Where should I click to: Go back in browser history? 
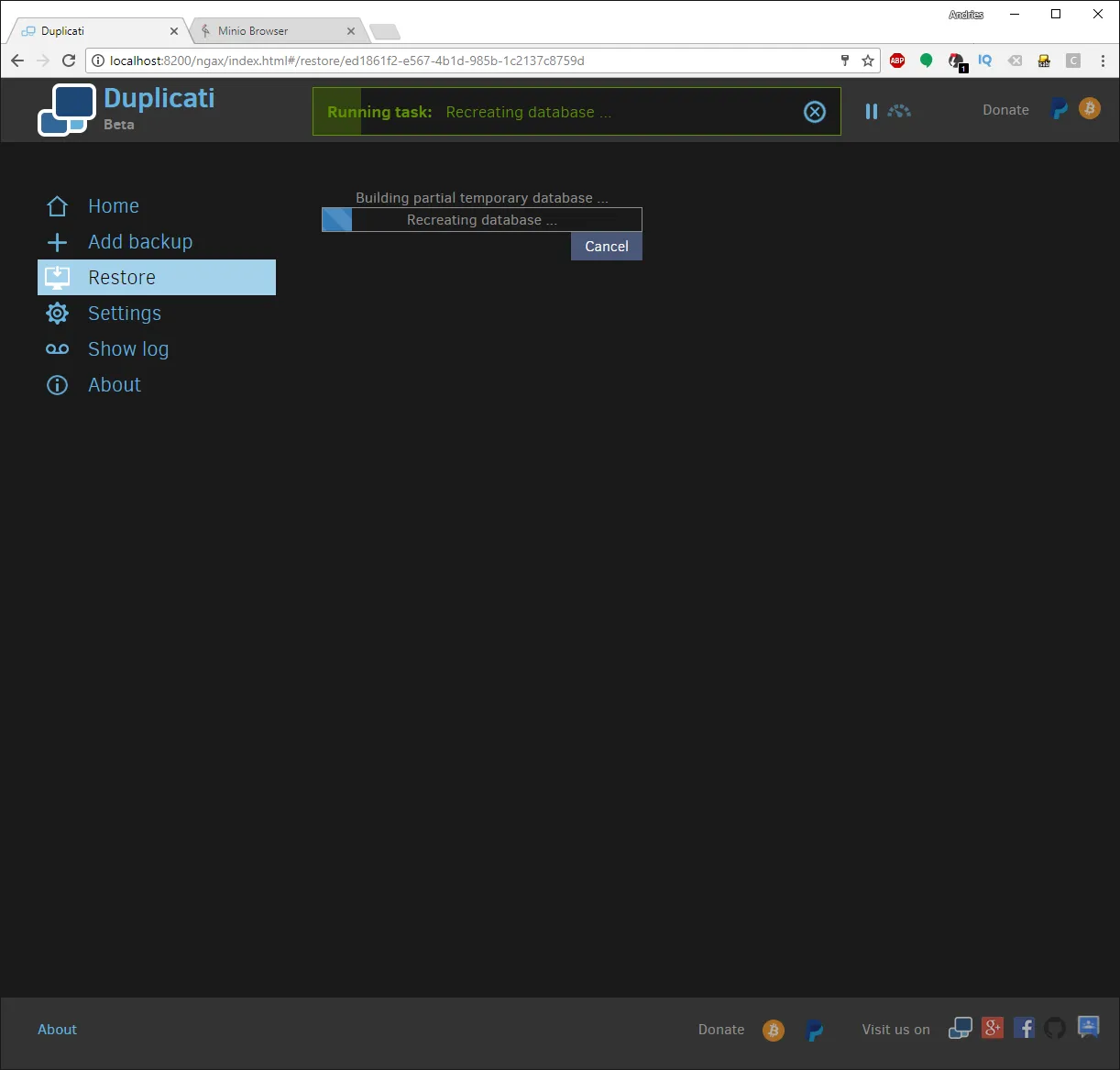click(x=17, y=61)
